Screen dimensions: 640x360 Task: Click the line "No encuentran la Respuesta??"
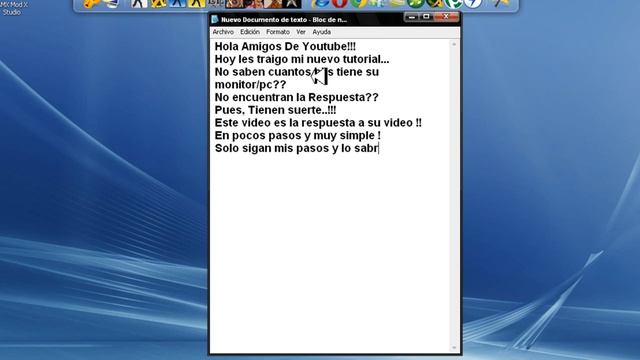click(297, 97)
